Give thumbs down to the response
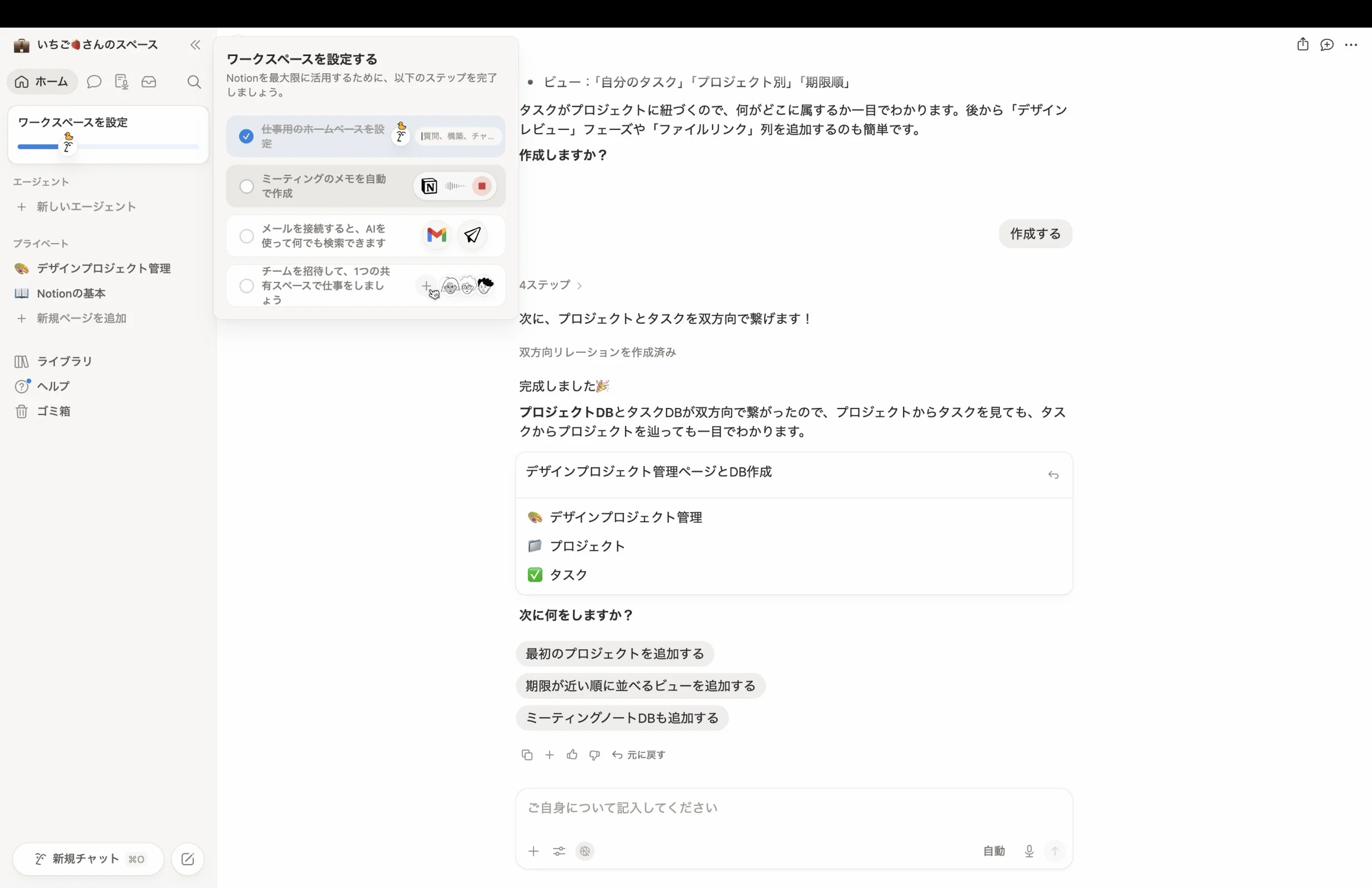This screenshot has height=888, width=1372. 594,755
